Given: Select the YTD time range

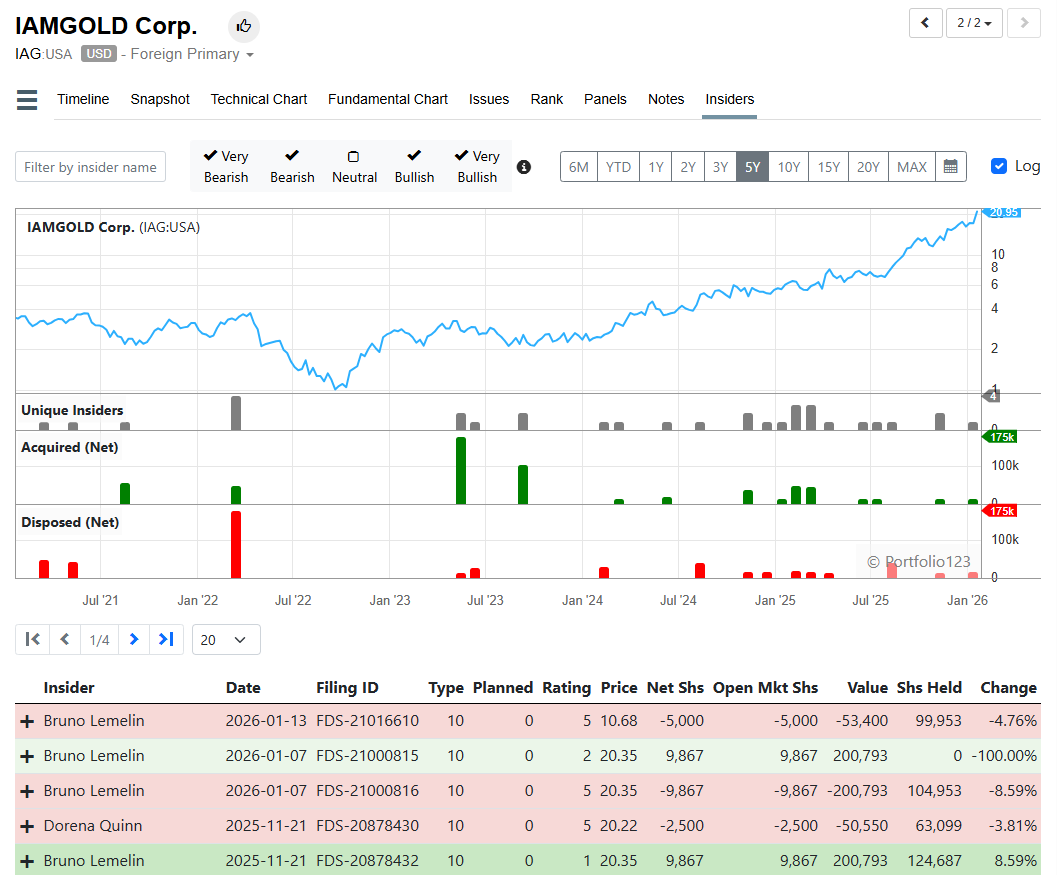Looking at the screenshot, I should [x=618, y=167].
